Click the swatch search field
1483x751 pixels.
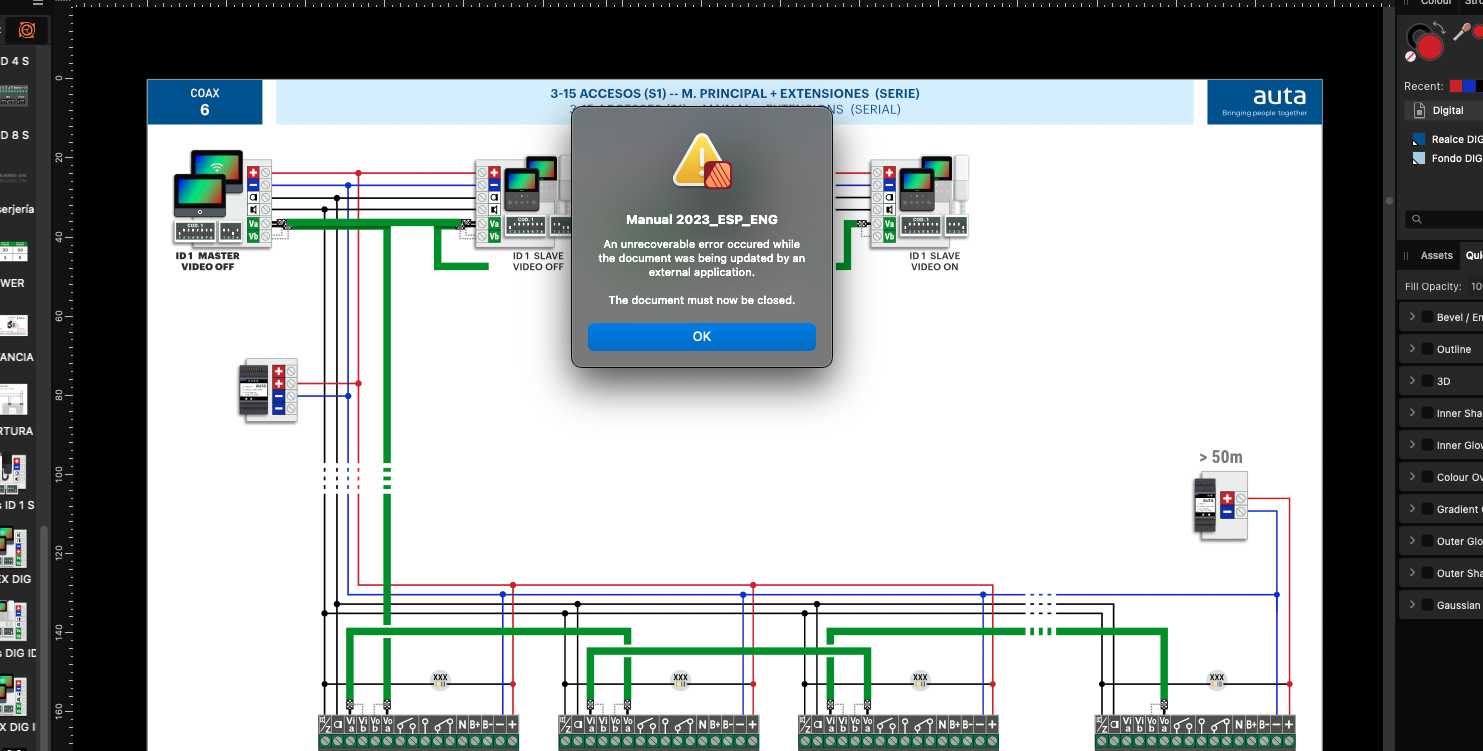[x=1444, y=219]
